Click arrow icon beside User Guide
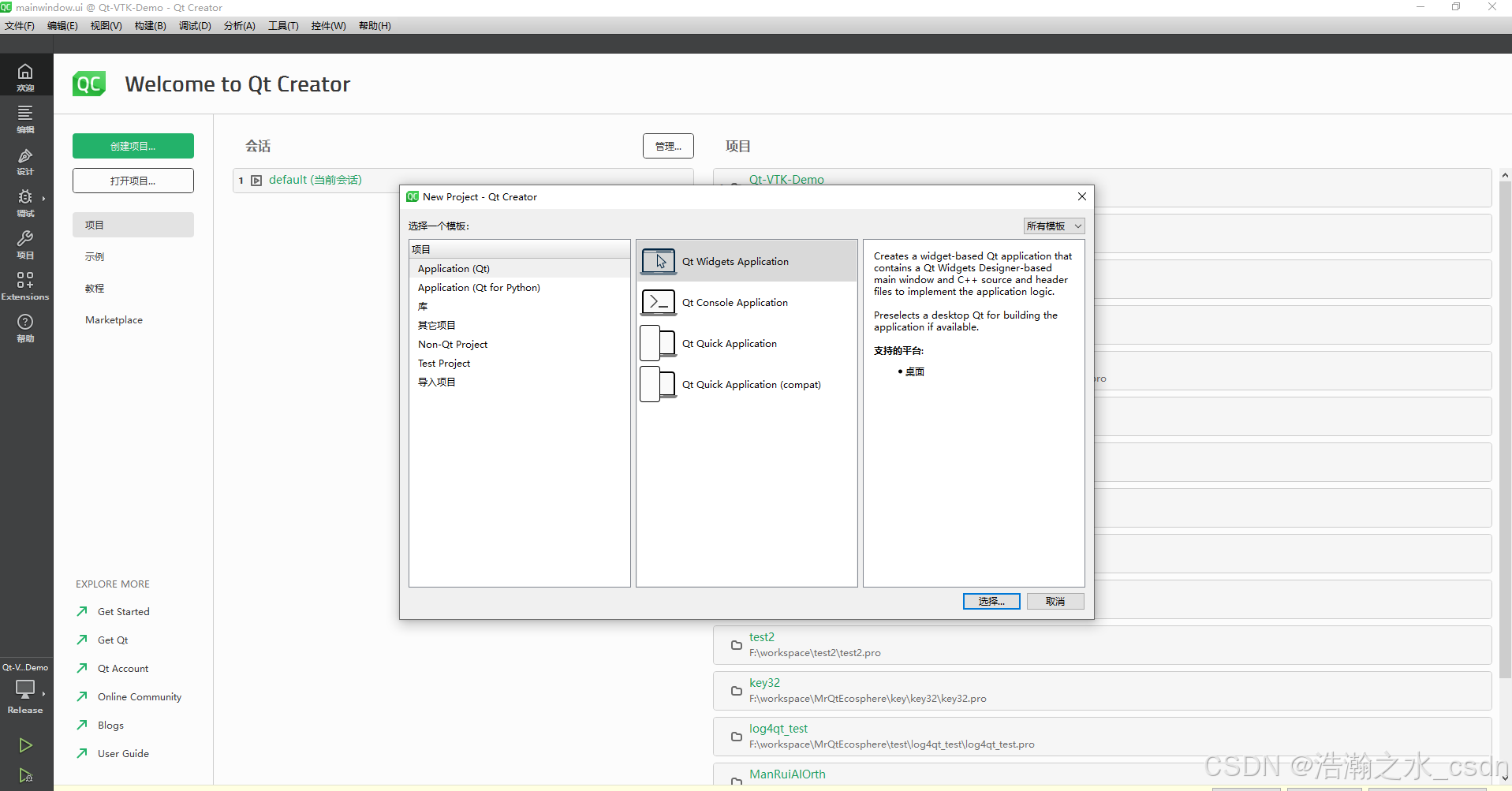This screenshot has width=1512, height=791. [82, 753]
